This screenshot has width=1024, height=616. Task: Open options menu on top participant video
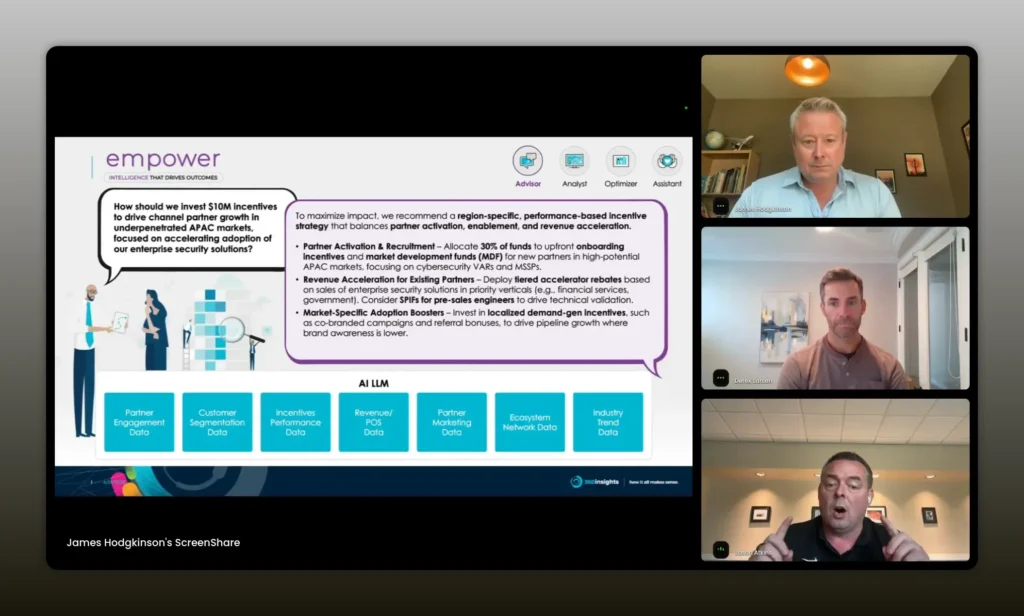click(x=720, y=206)
